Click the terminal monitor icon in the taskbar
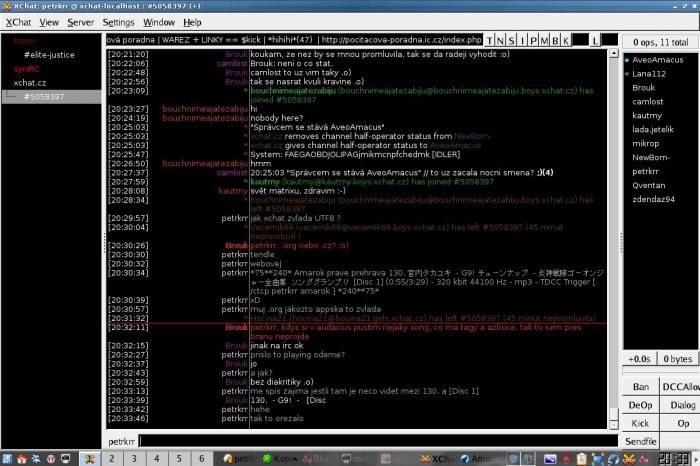The width and height of the screenshot is (700, 466). click(x=66, y=458)
